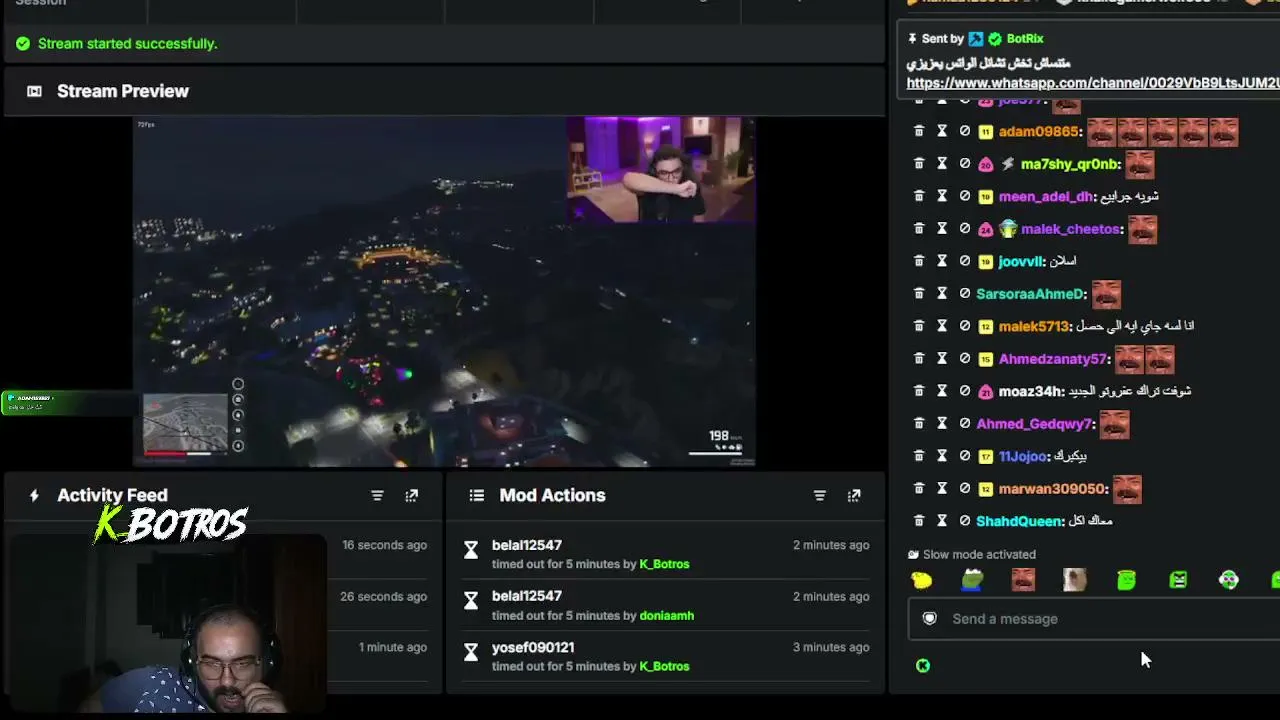
Task: Delete Ahmedzanaty57's message with trash icon
Action: pyautogui.click(x=919, y=359)
